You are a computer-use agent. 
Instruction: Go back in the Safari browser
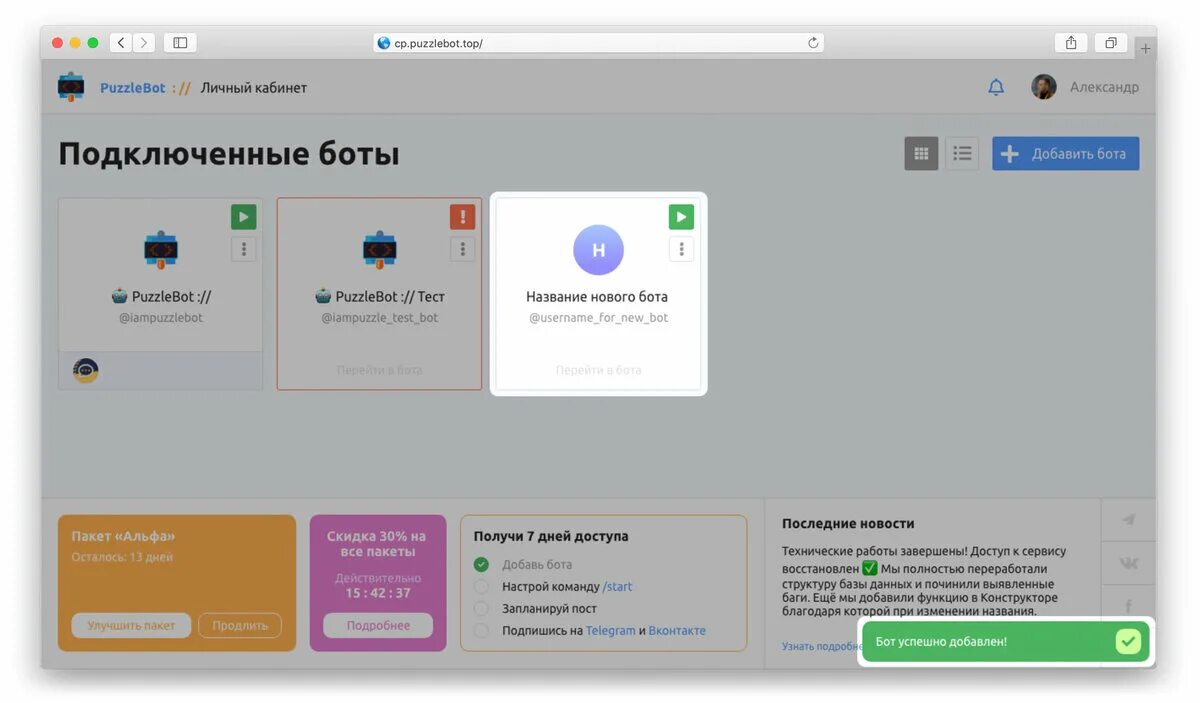pyautogui.click(x=121, y=43)
